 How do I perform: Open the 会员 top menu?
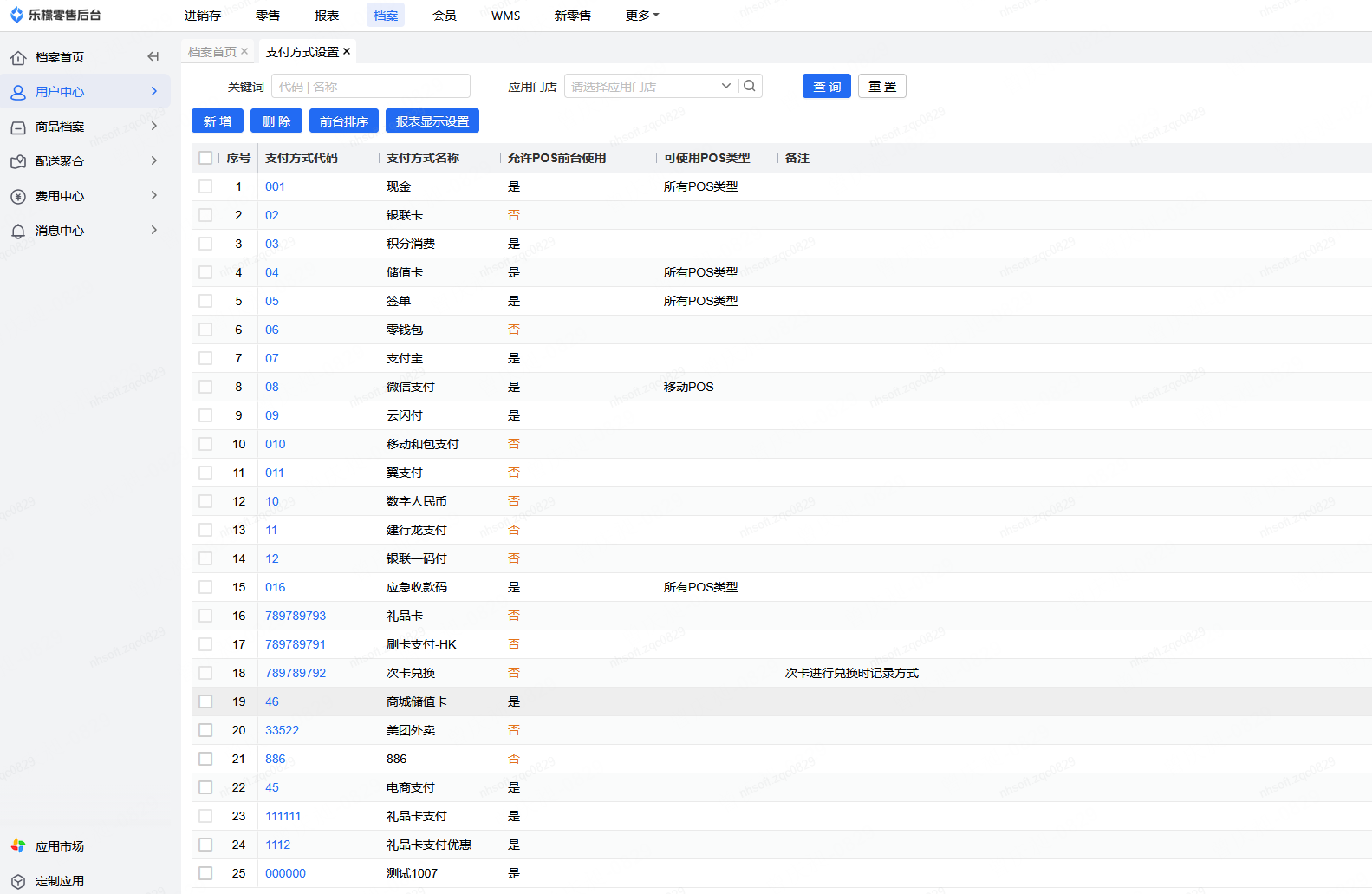pos(445,16)
